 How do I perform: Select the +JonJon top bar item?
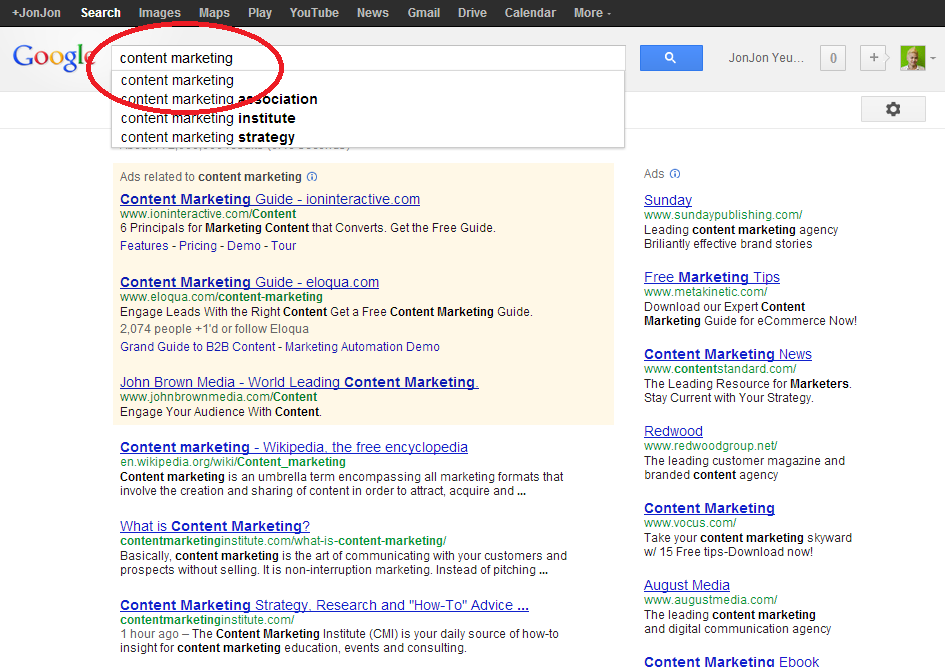tap(36, 13)
